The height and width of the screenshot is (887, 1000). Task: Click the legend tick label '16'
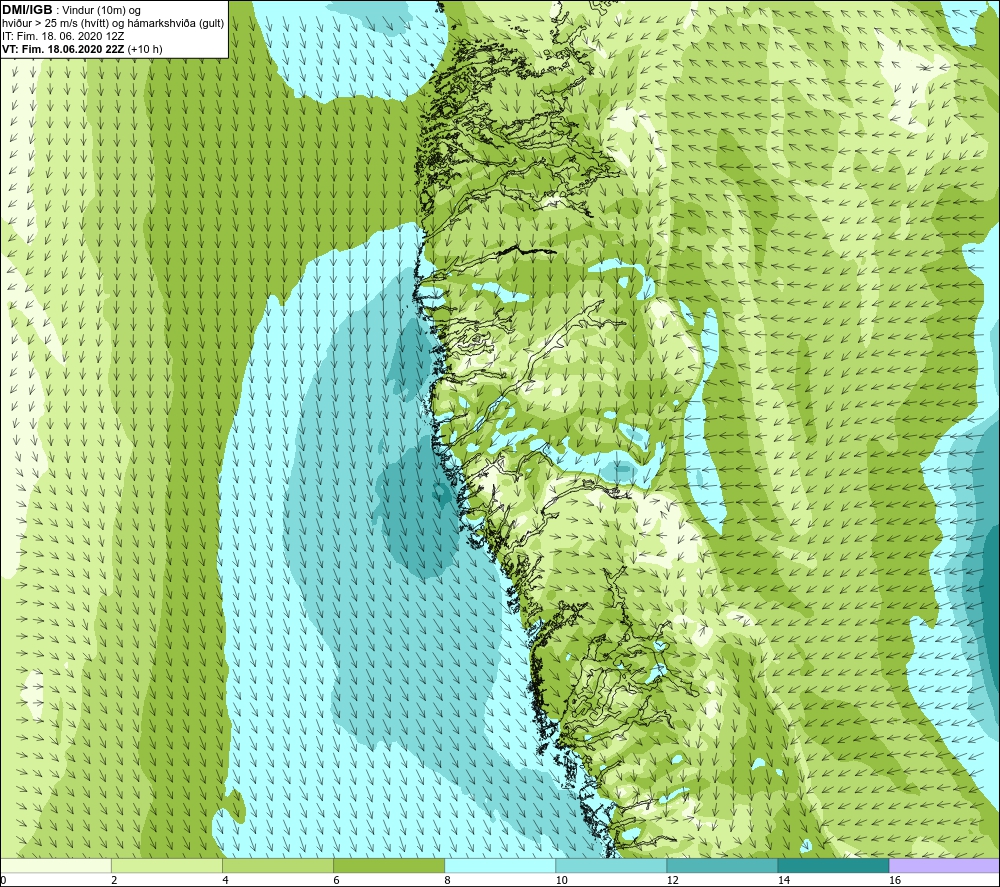[895, 880]
